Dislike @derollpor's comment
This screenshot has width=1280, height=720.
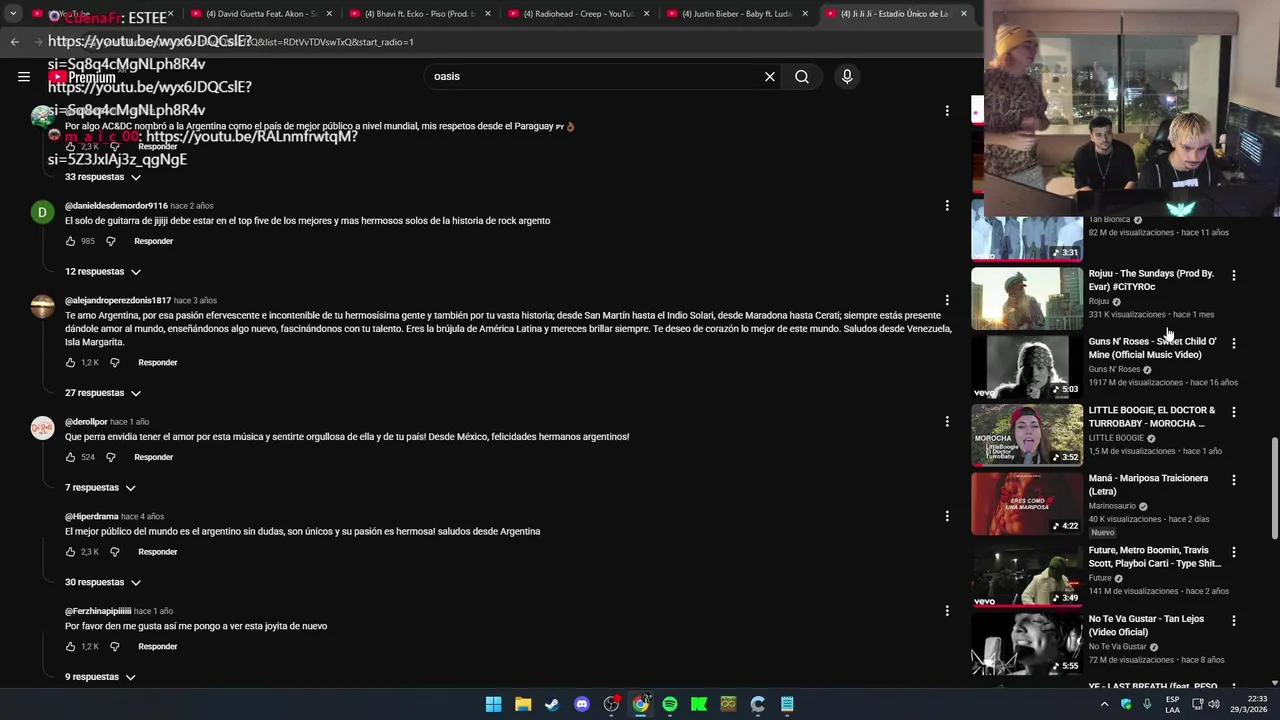click(x=111, y=457)
